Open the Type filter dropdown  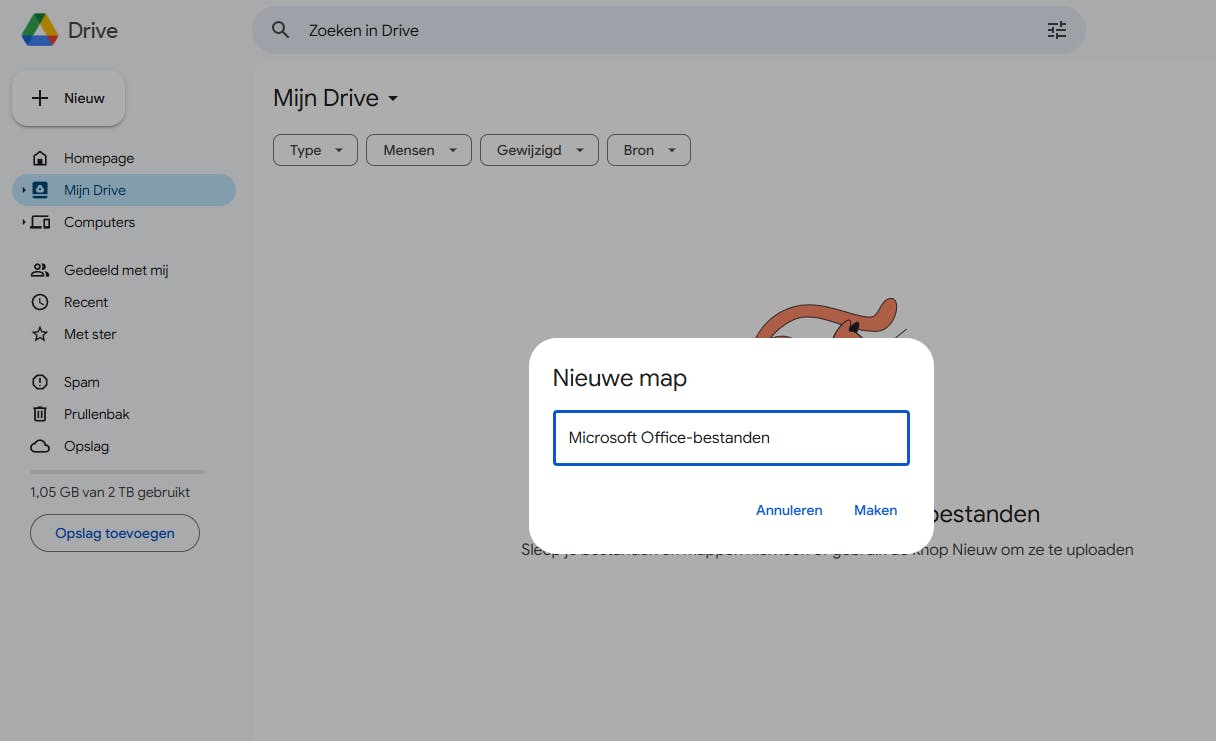click(x=314, y=150)
